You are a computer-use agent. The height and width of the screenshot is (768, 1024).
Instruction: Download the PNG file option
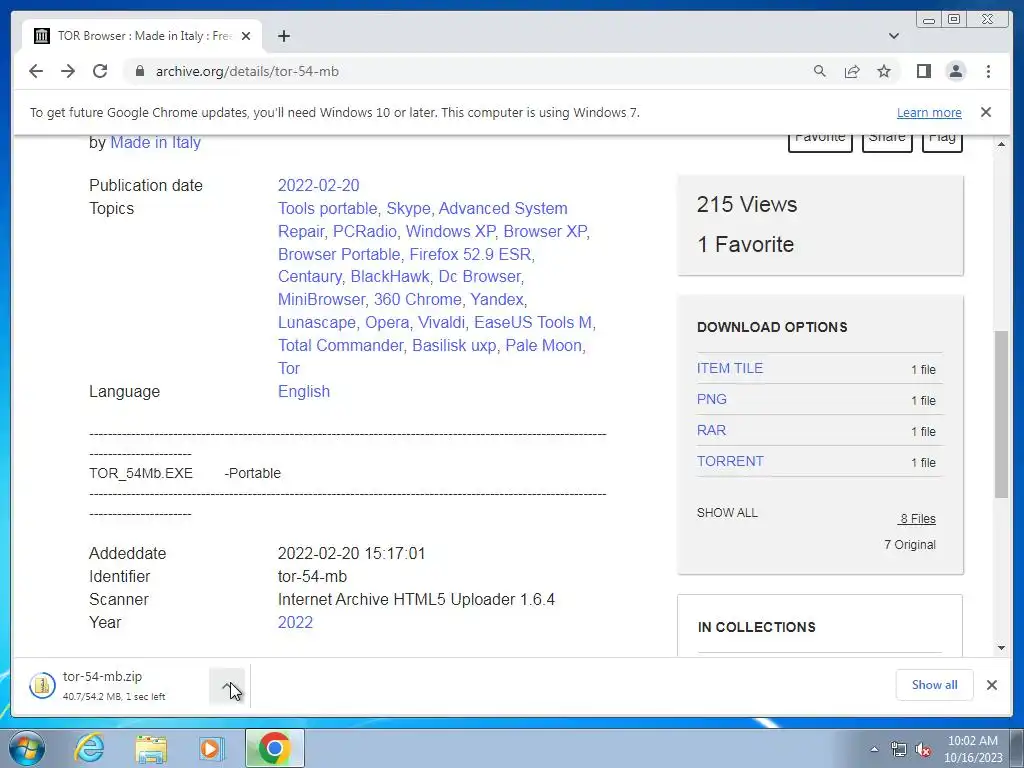[x=711, y=399]
